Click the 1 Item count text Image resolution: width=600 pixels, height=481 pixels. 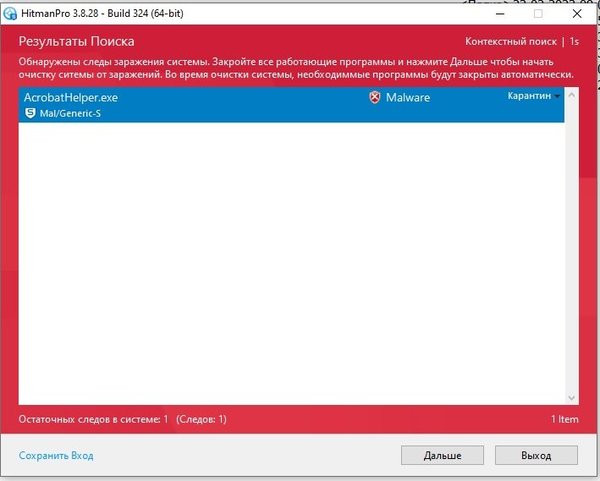564,419
